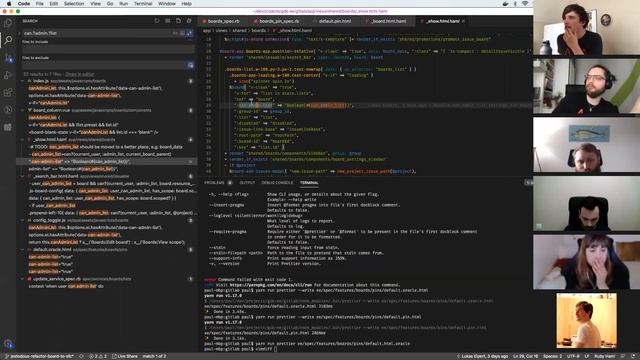Click 'shared' in the breadcrumb path
Screen dimensions: 640x360
coord(240,30)
